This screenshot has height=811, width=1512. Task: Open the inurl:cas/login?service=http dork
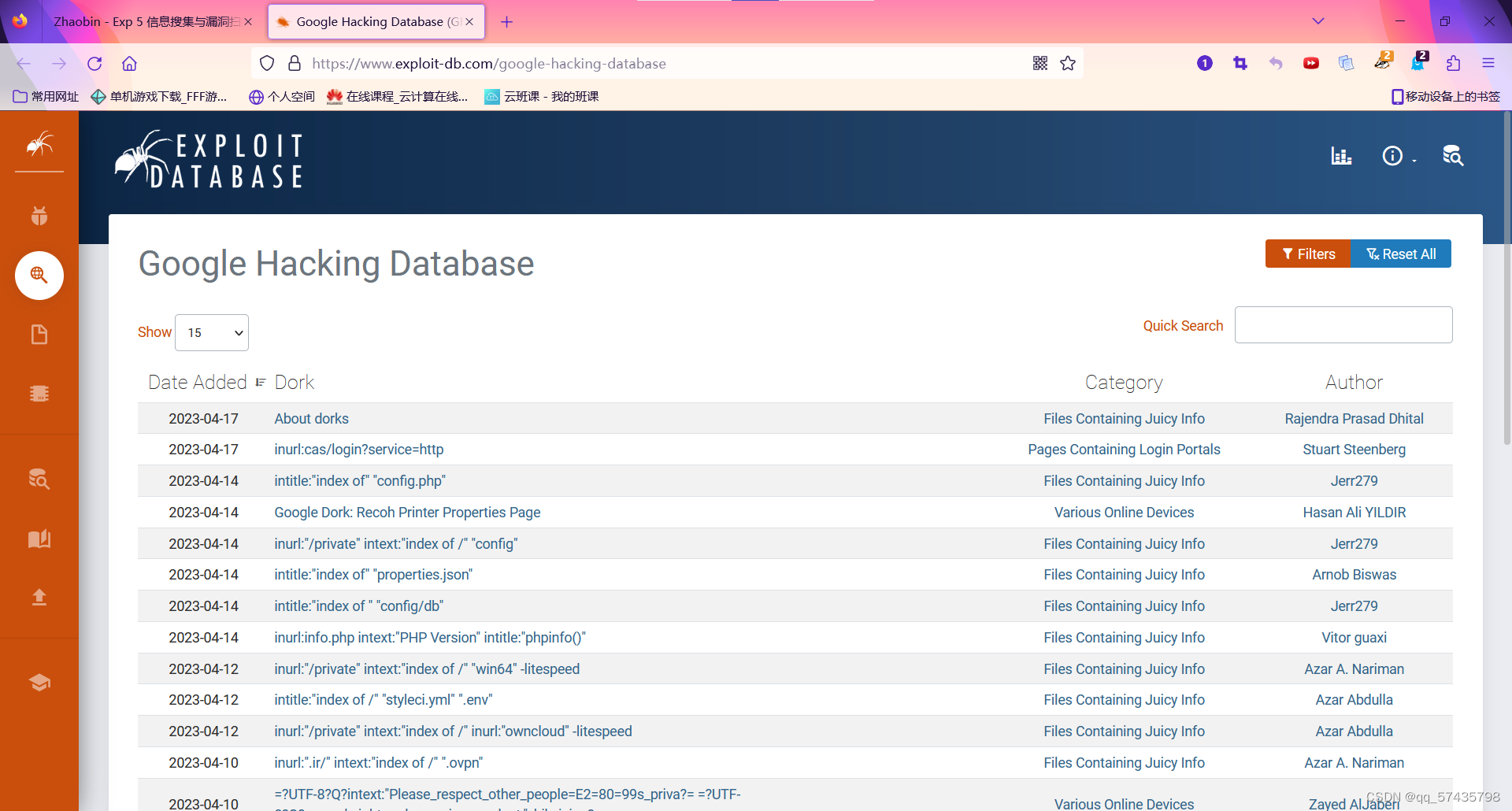[358, 450]
